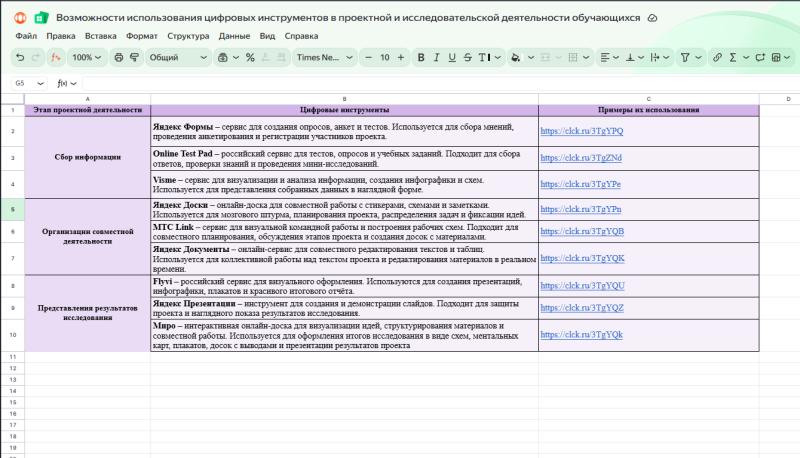Undo the last action
The image size is (800, 458).
click(20, 58)
